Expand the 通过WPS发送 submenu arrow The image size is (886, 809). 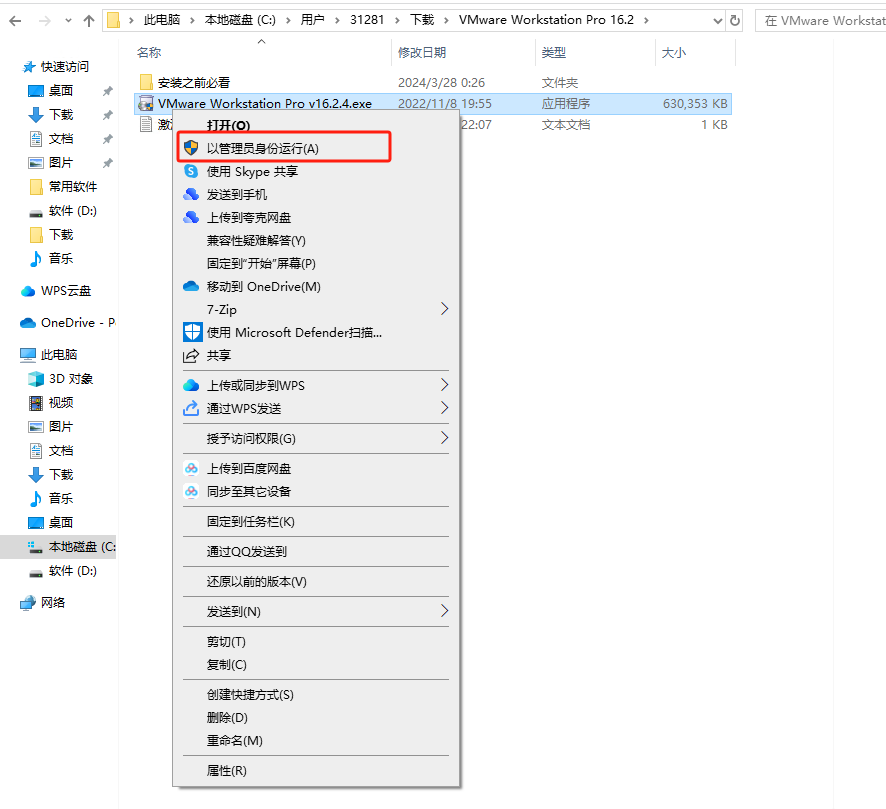tap(444, 408)
